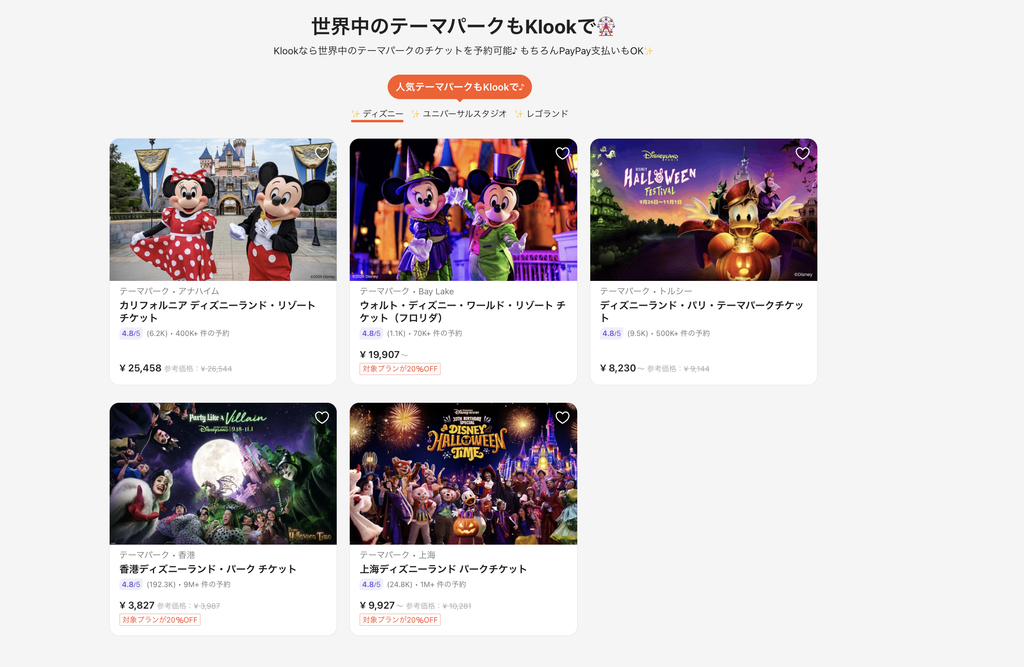Click 4.8/5 rating on California Disneyland card

click(131, 333)
